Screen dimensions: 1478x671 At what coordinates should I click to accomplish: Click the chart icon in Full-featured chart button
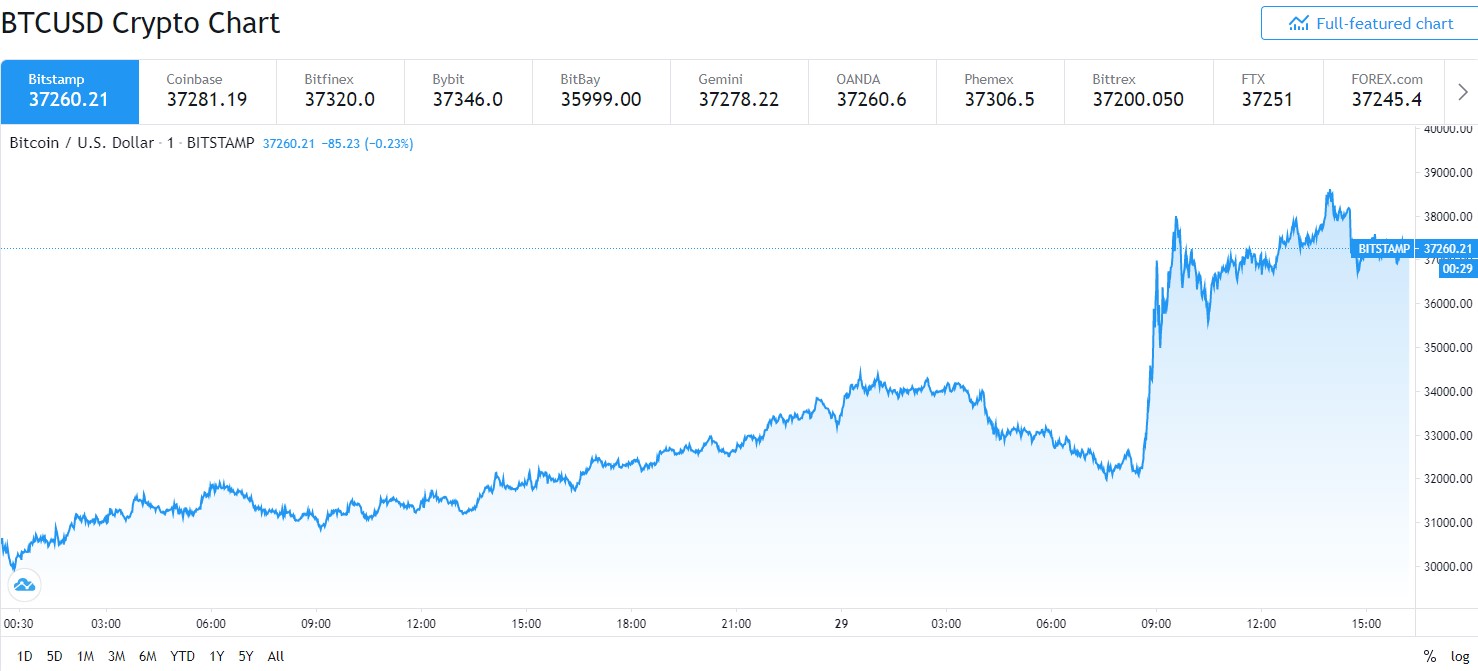pos(1299,23)
